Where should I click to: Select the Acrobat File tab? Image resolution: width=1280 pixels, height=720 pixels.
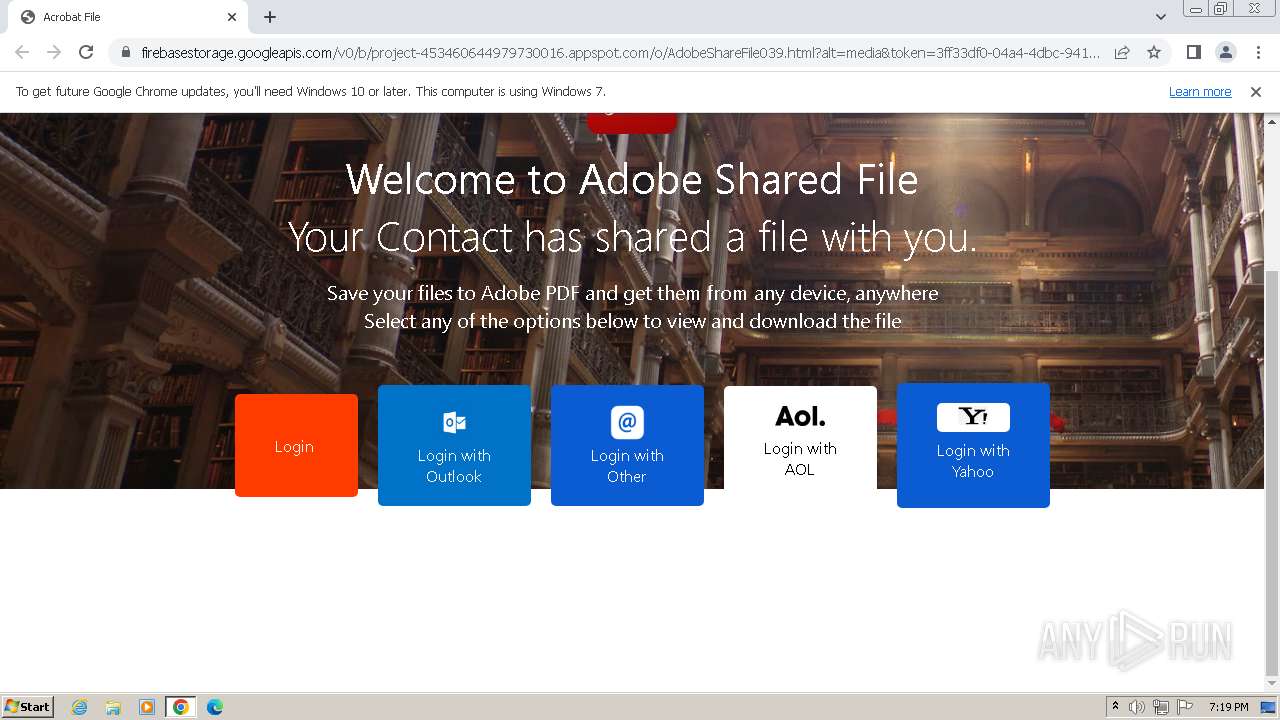126,17
